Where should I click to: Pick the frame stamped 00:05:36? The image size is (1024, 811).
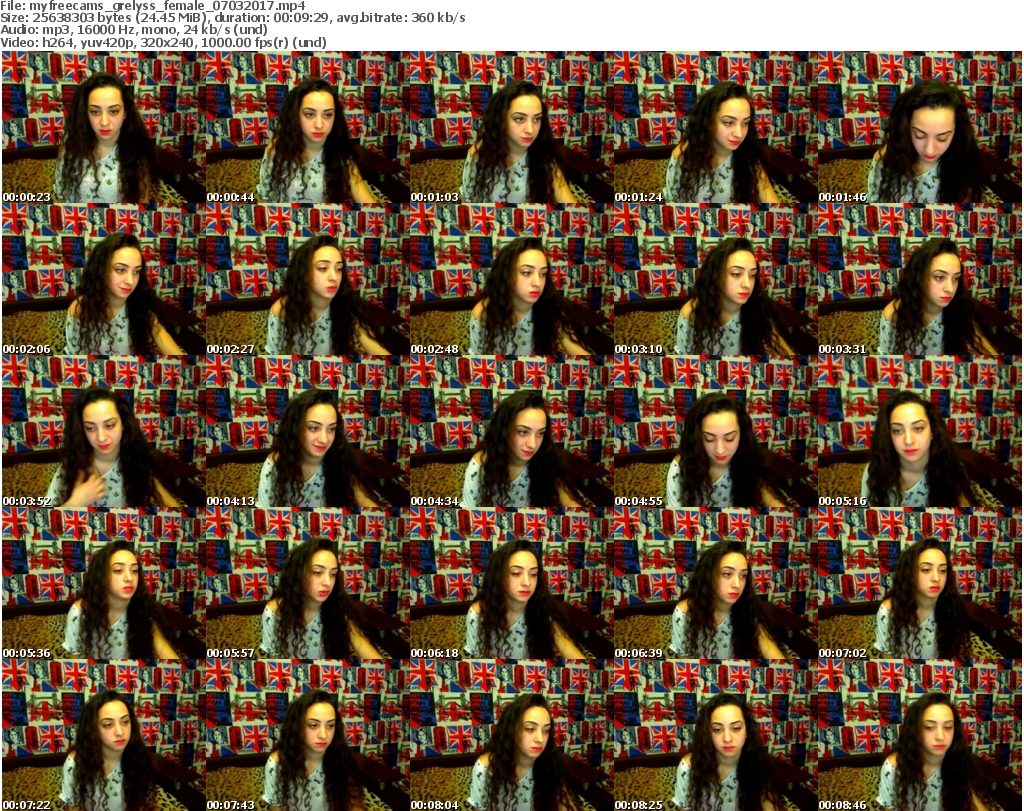point(103,583)
